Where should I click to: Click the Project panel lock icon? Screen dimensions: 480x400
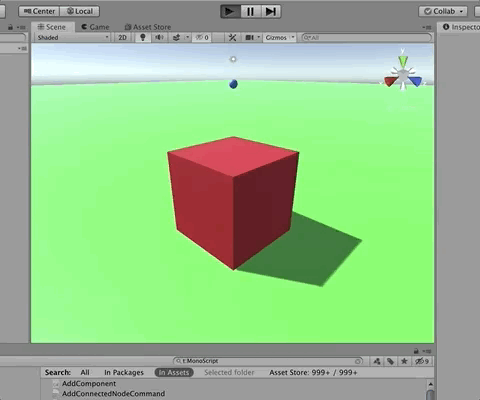tap(416, 351)
